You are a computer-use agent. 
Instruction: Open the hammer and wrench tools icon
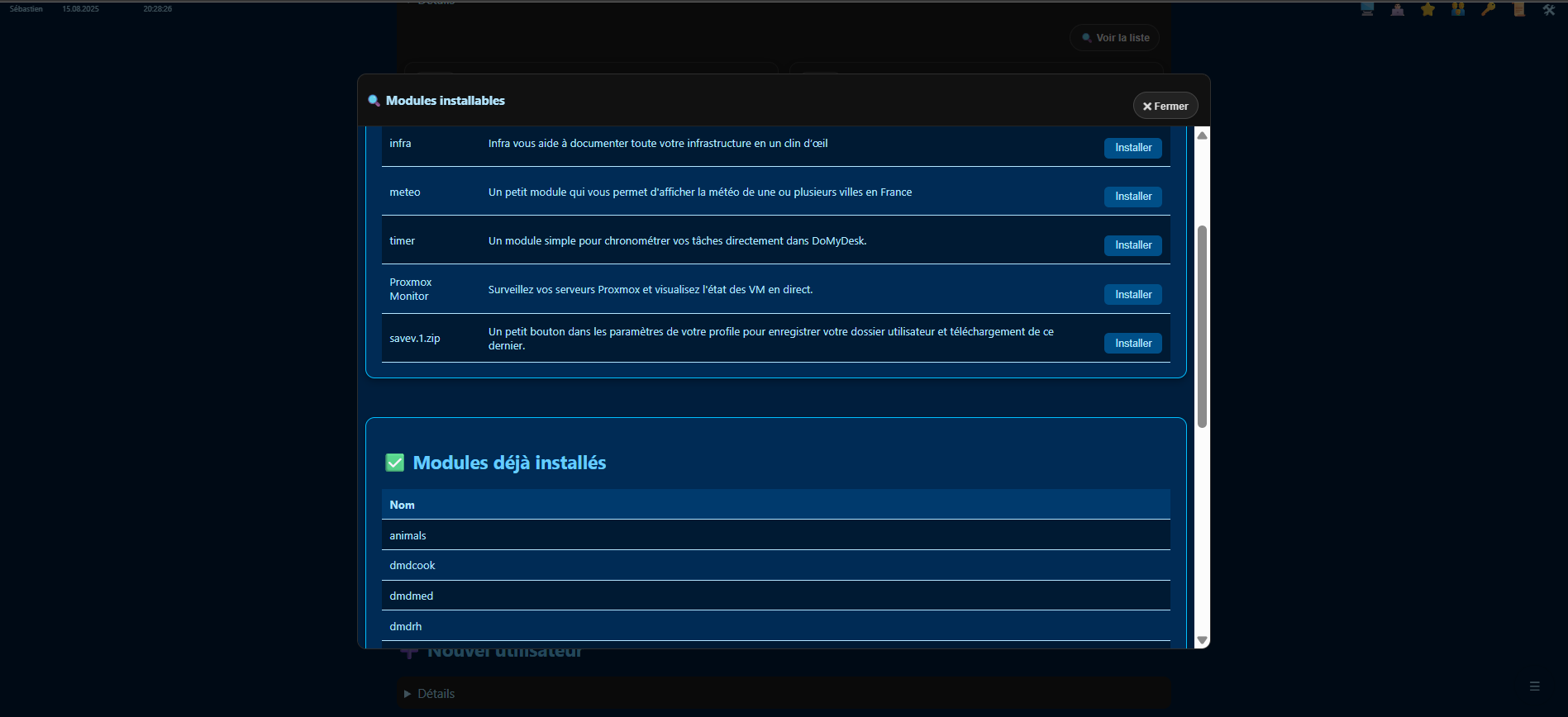point(1549,10)
